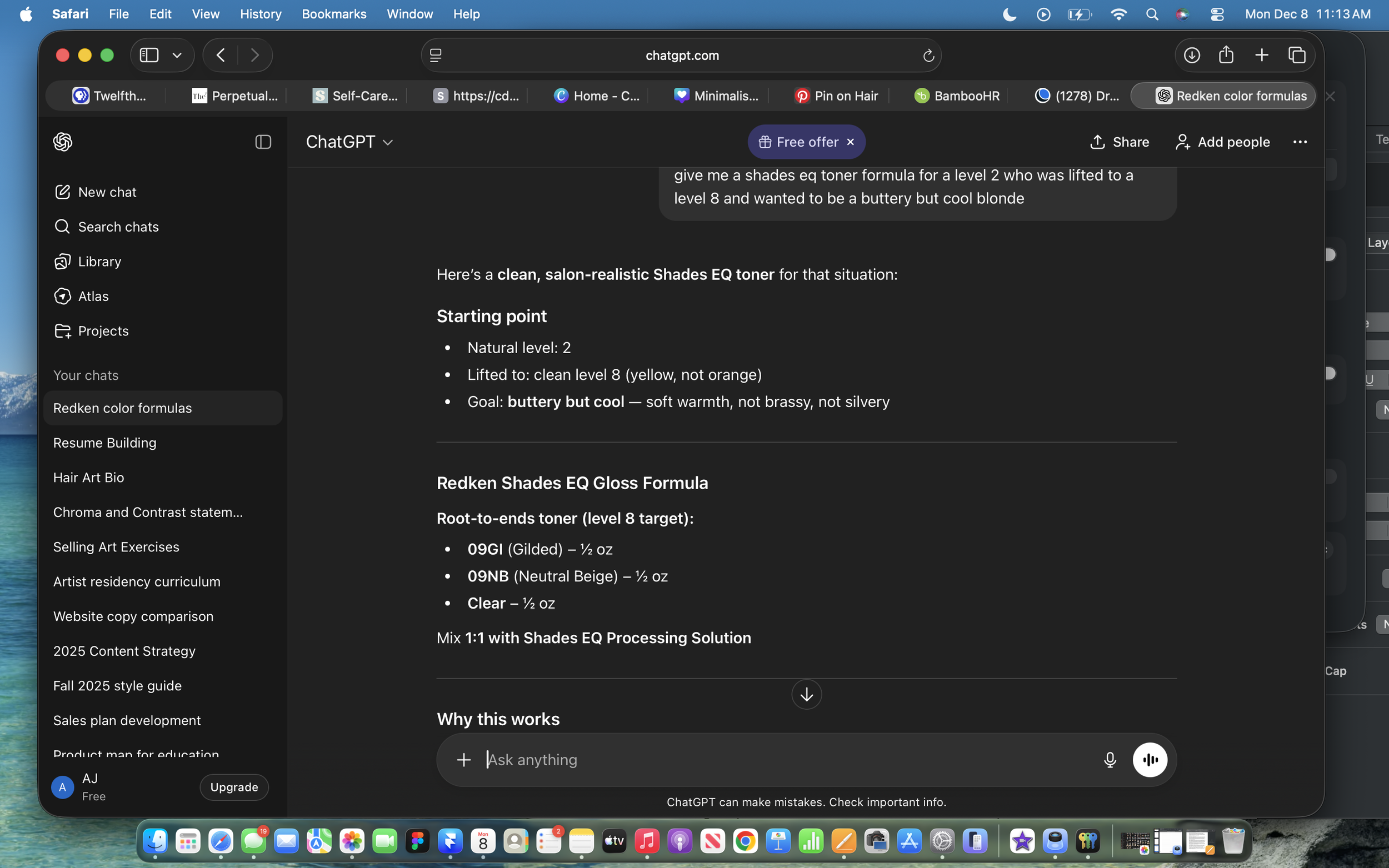Screen dimensions: 1389x868
Task: Open the Hair Art Bio chat
Action: 162,478
